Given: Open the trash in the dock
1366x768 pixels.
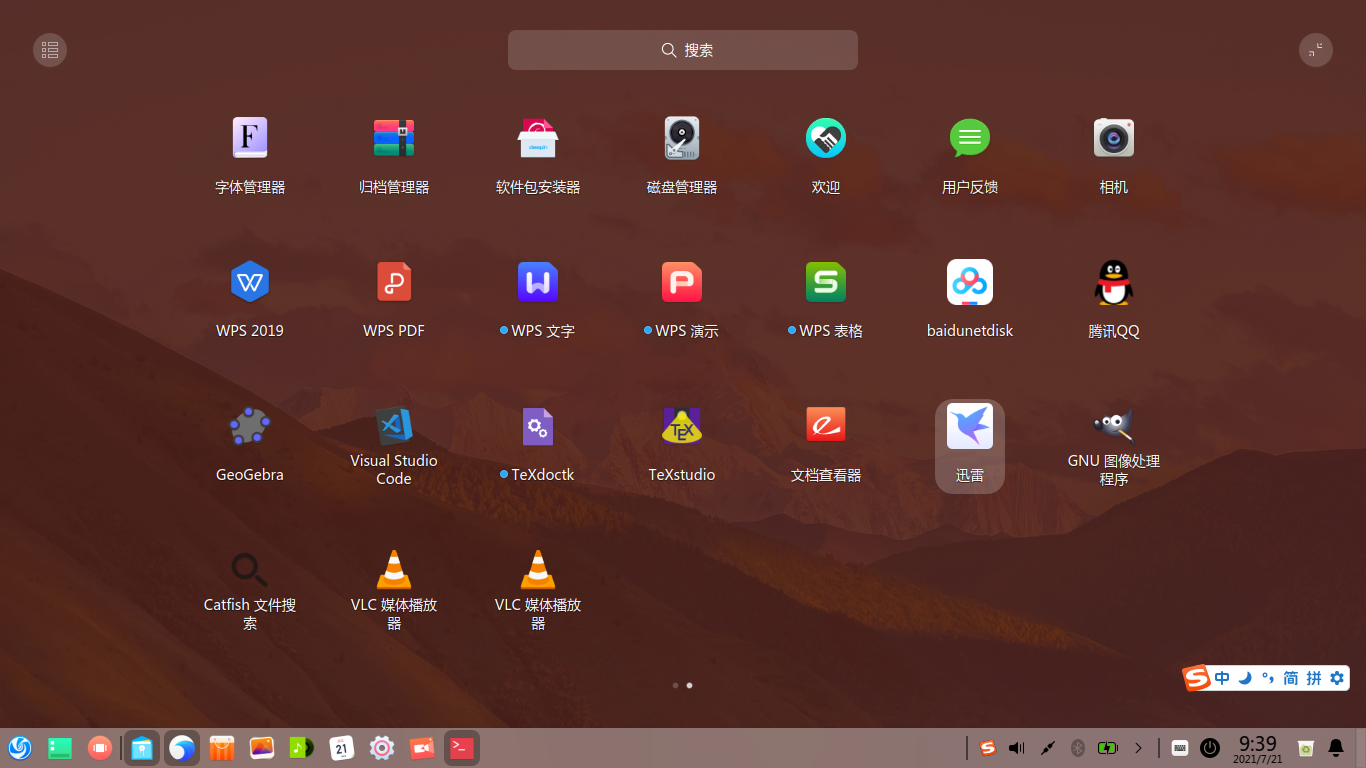Looking at the screenshot, I should pos(1306,748).
